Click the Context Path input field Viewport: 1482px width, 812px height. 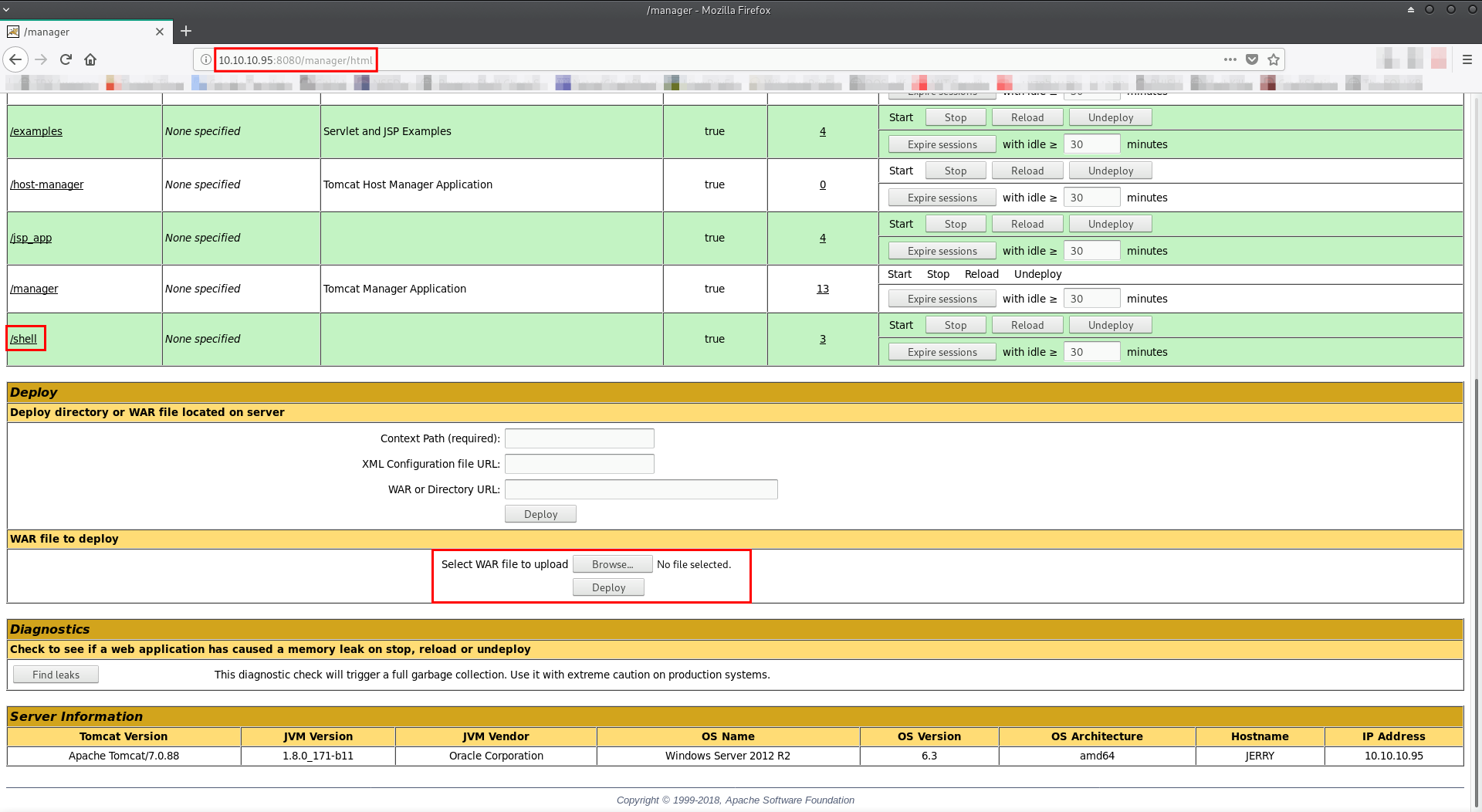tap(580, 438)
